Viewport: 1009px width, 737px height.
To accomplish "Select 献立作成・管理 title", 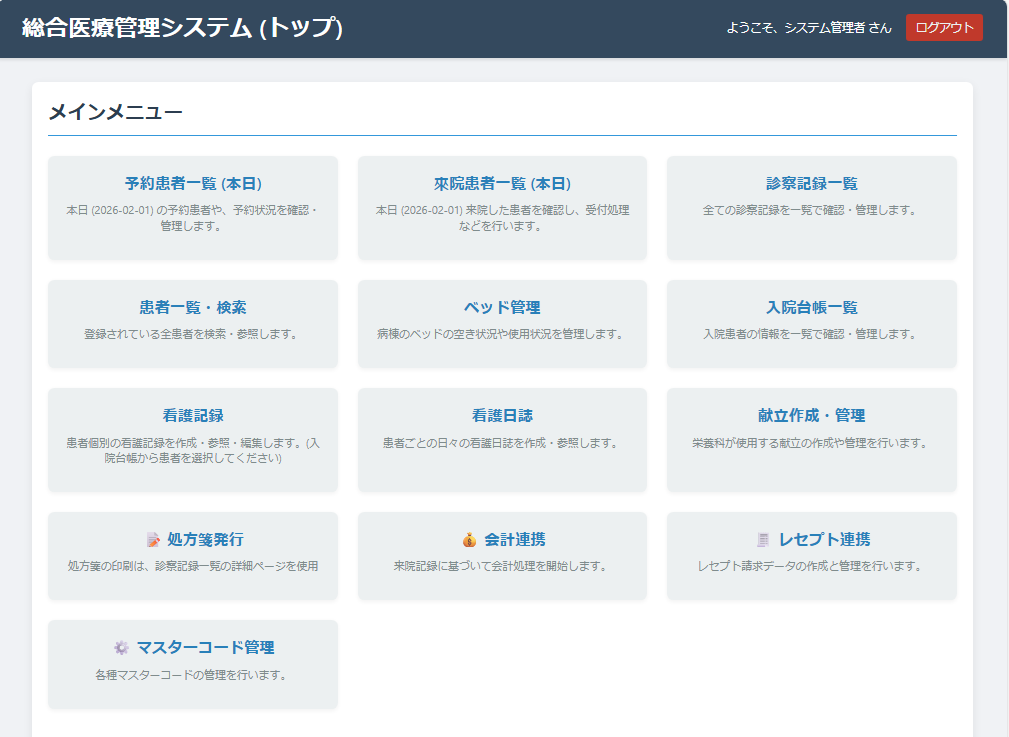I will 811,416.
